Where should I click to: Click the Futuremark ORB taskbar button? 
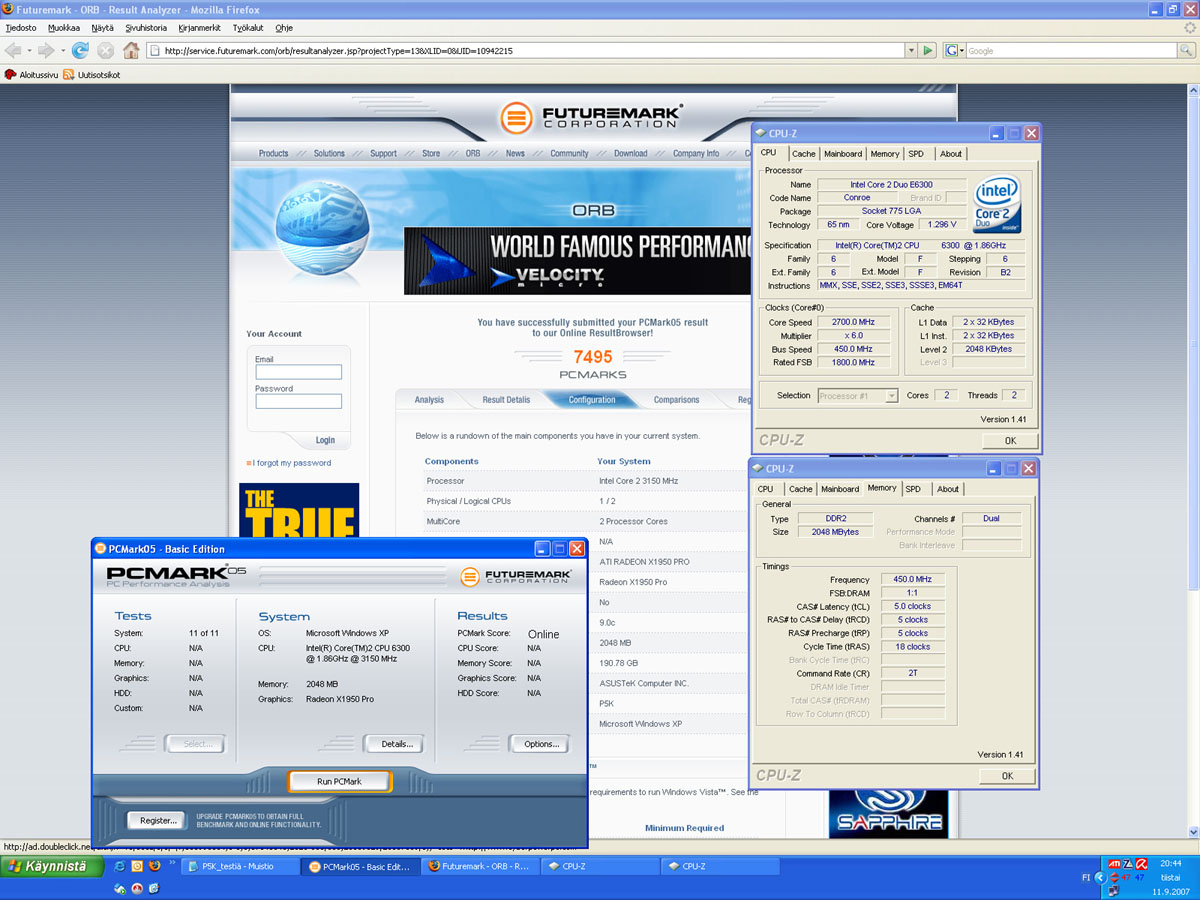(x=482, y=867)
